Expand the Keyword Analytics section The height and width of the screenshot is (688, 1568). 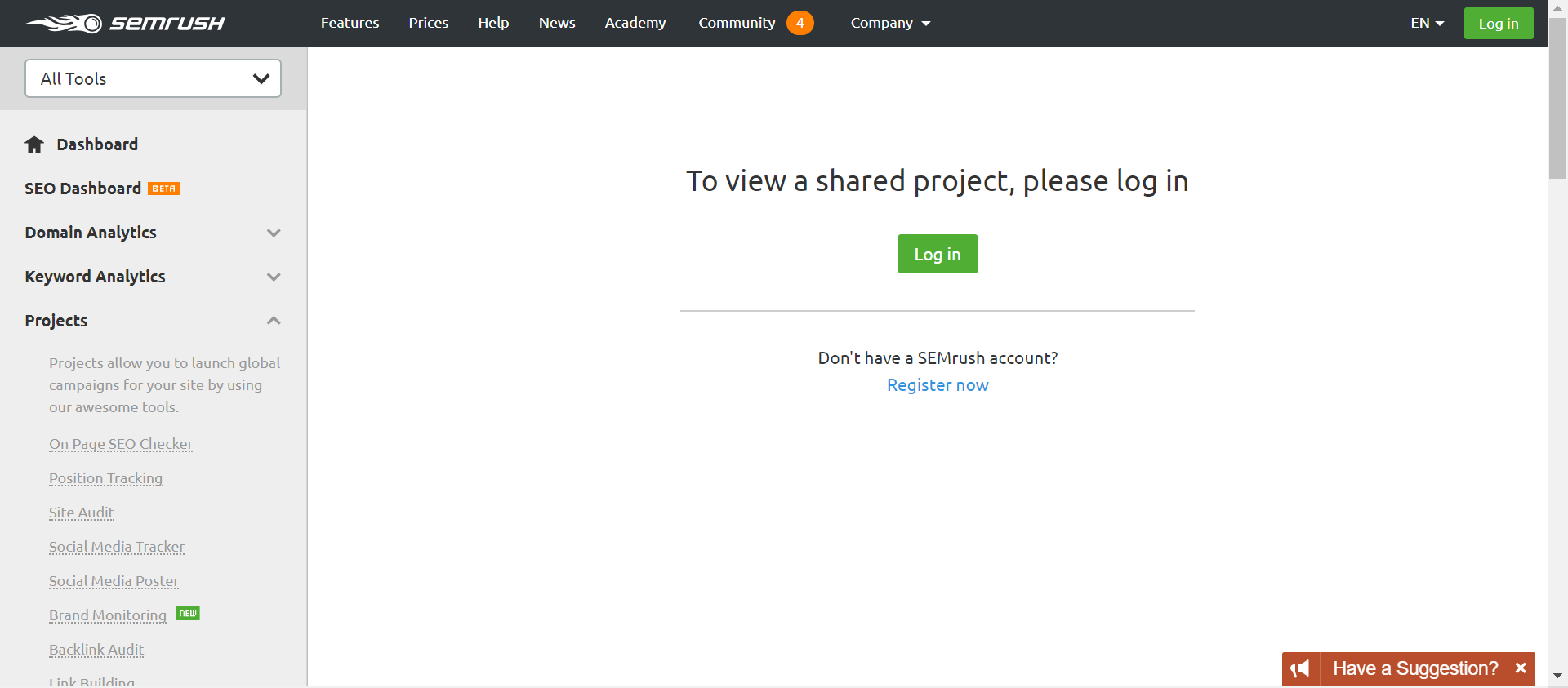153,277
